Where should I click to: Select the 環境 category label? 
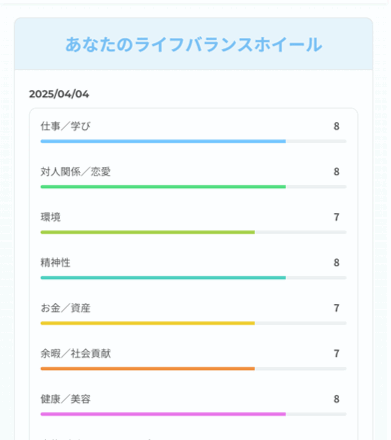click(x=51, y=217)
